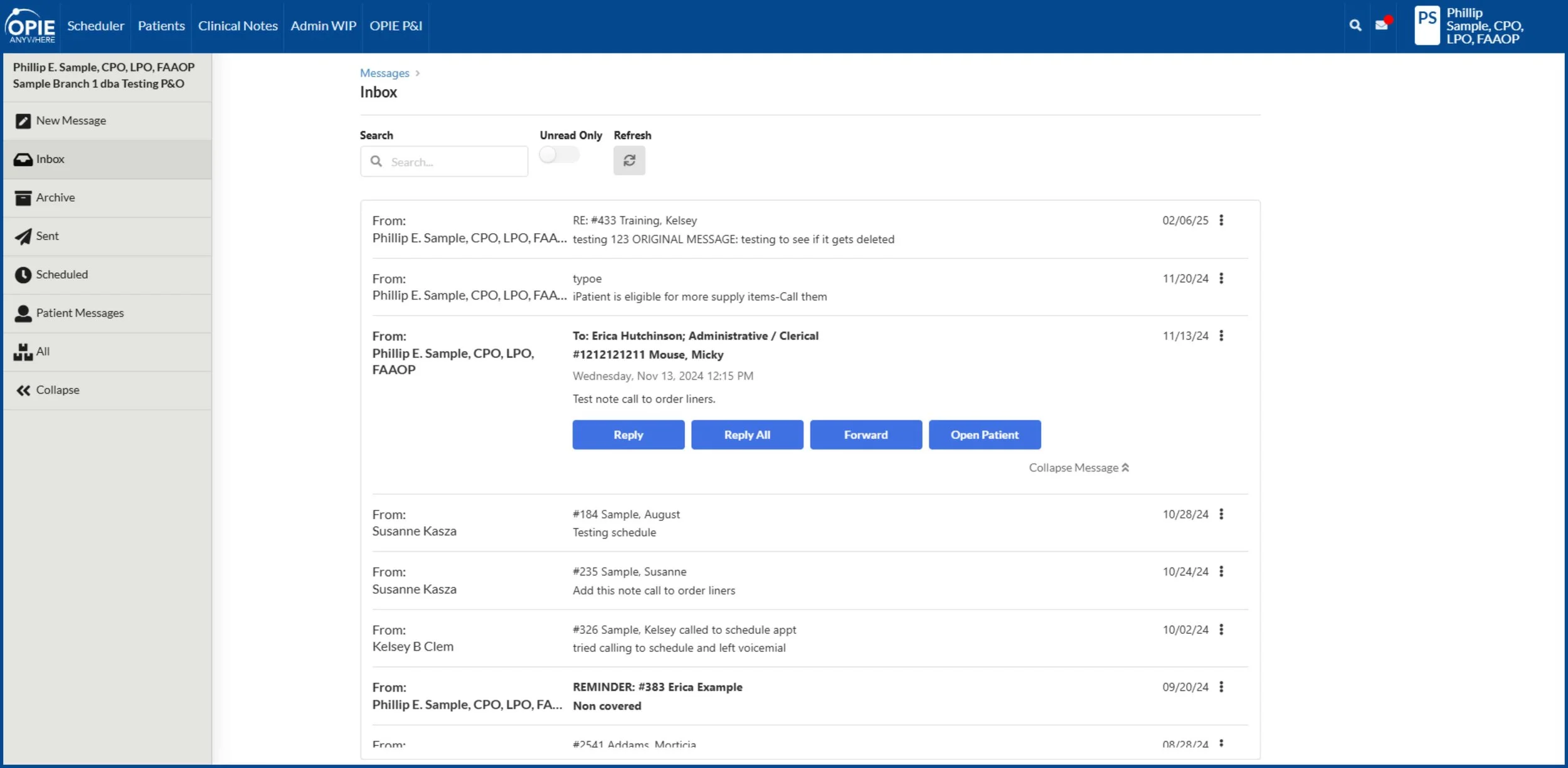This screenshot has height=768, width=1568.
Task: Open kebab menu for 11/13/24 message
Action: tap(1221, 335)
